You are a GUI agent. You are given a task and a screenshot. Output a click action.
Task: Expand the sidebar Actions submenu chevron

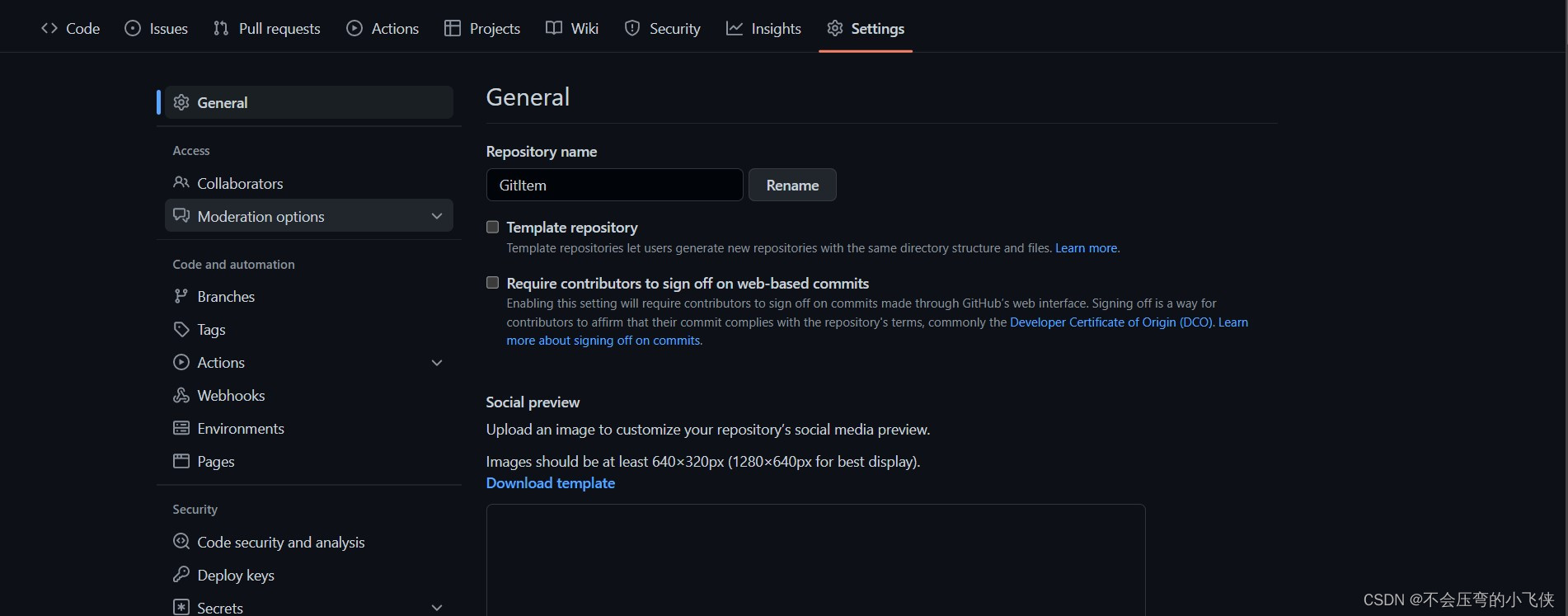(x=437, y=363)
